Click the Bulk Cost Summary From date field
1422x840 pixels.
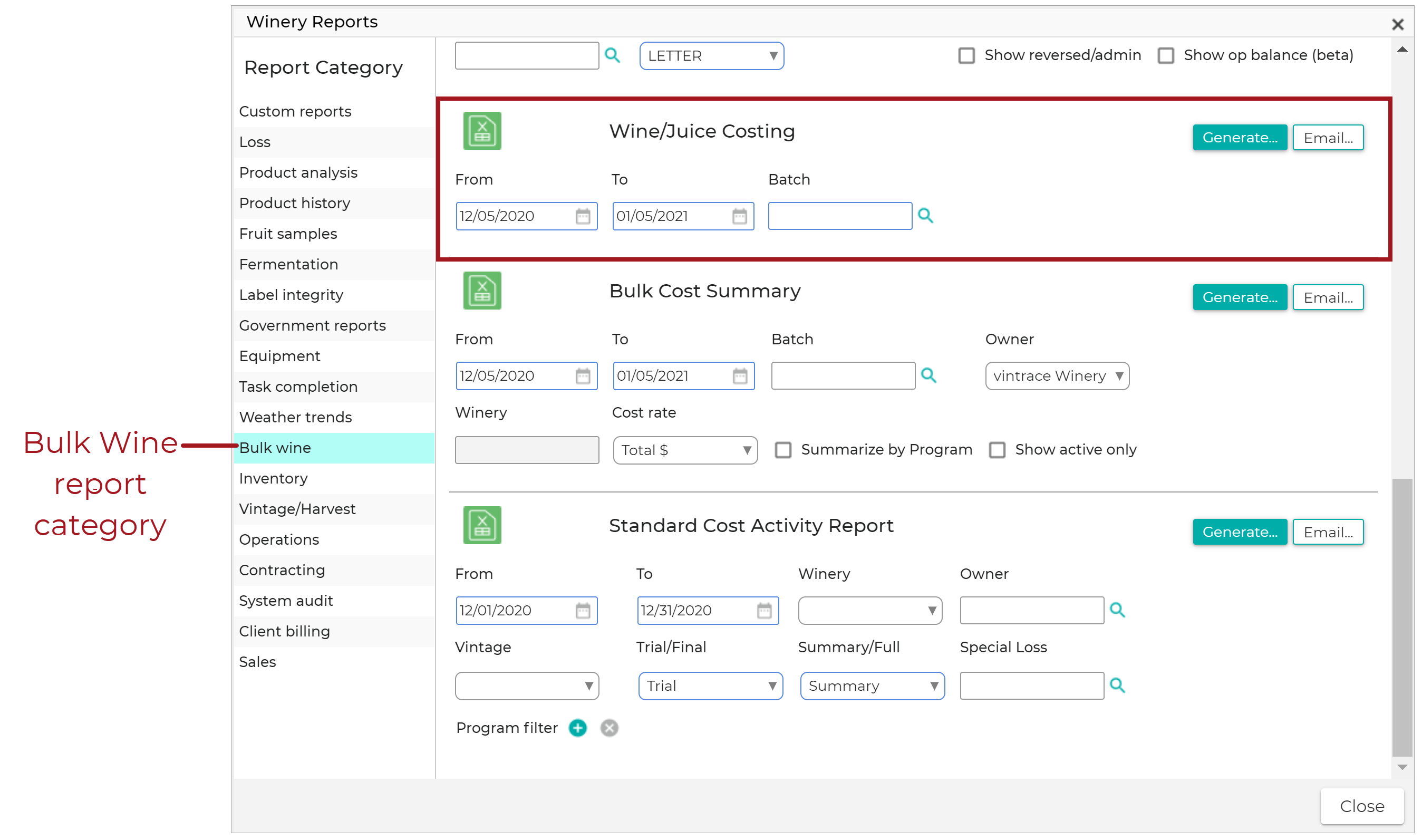pos(526,376)
